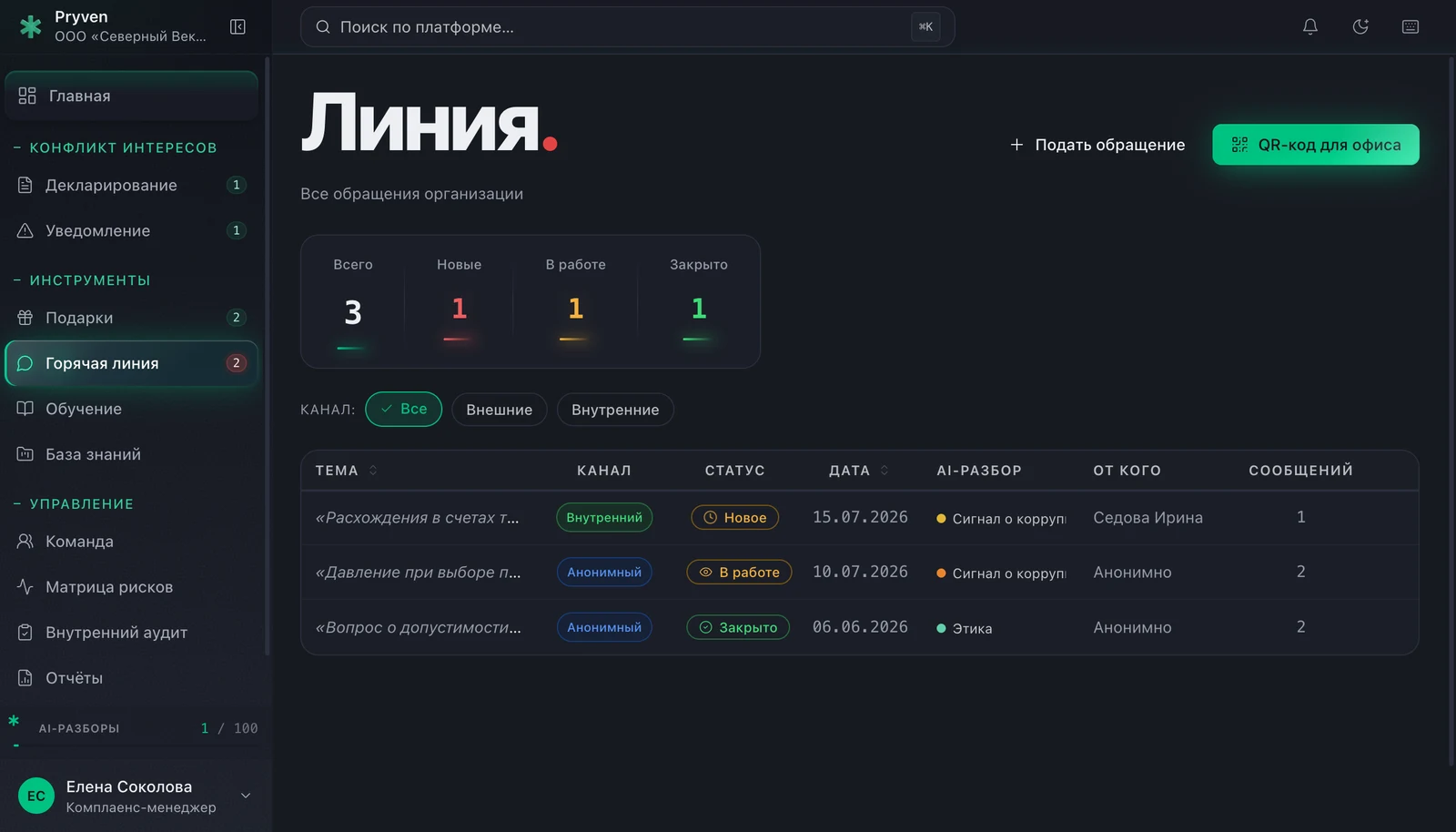Screen dimensions: 1456x832
Task: Click the main page vertical scrollbar
Action: 1451,410
